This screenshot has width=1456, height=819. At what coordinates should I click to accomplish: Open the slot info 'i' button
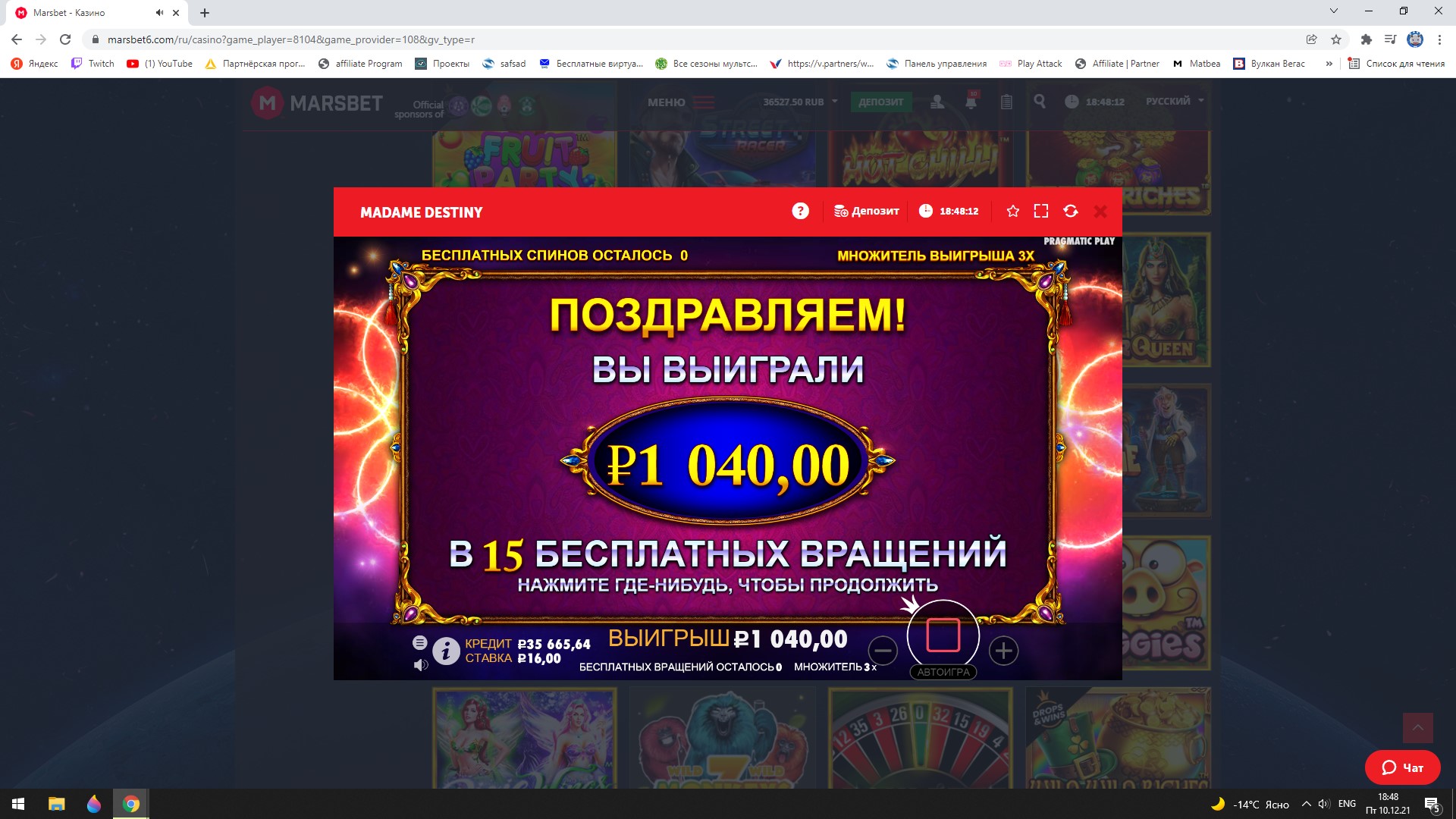[x=447, y=651]
